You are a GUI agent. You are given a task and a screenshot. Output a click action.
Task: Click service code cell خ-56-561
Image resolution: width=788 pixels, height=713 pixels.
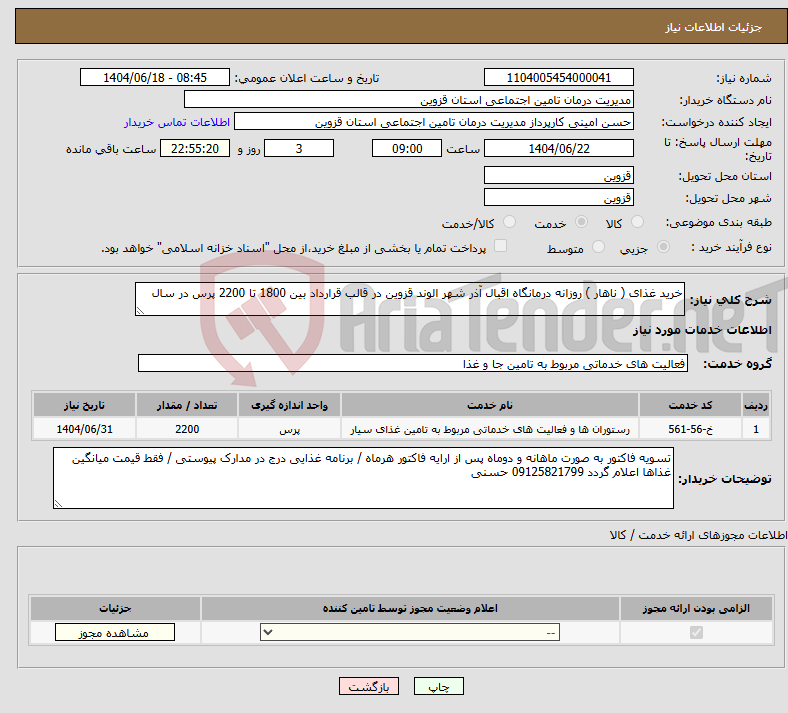click(x=691, y=429)
